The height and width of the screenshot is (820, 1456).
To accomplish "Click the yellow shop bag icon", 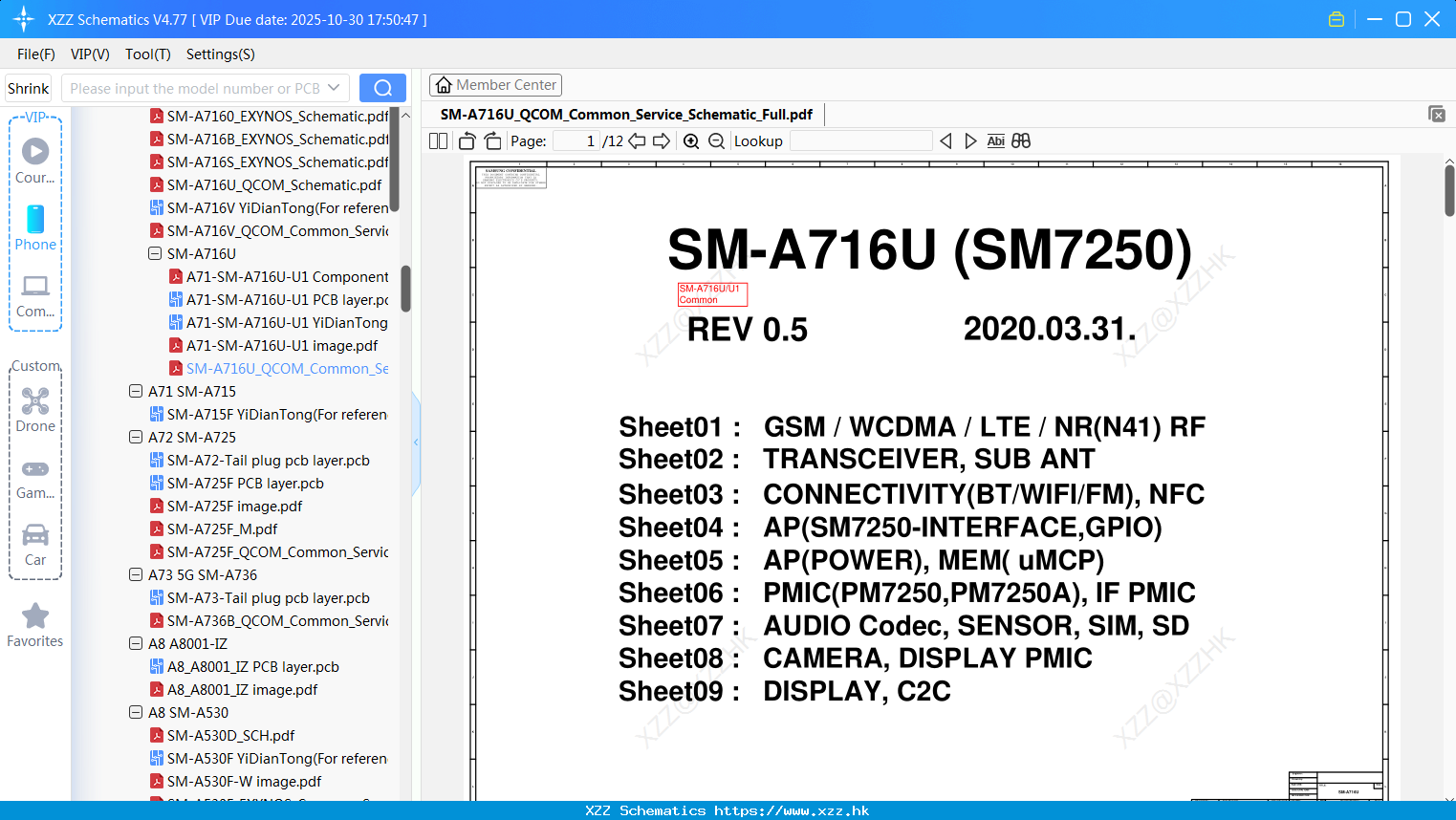I will click(1336, 19).
